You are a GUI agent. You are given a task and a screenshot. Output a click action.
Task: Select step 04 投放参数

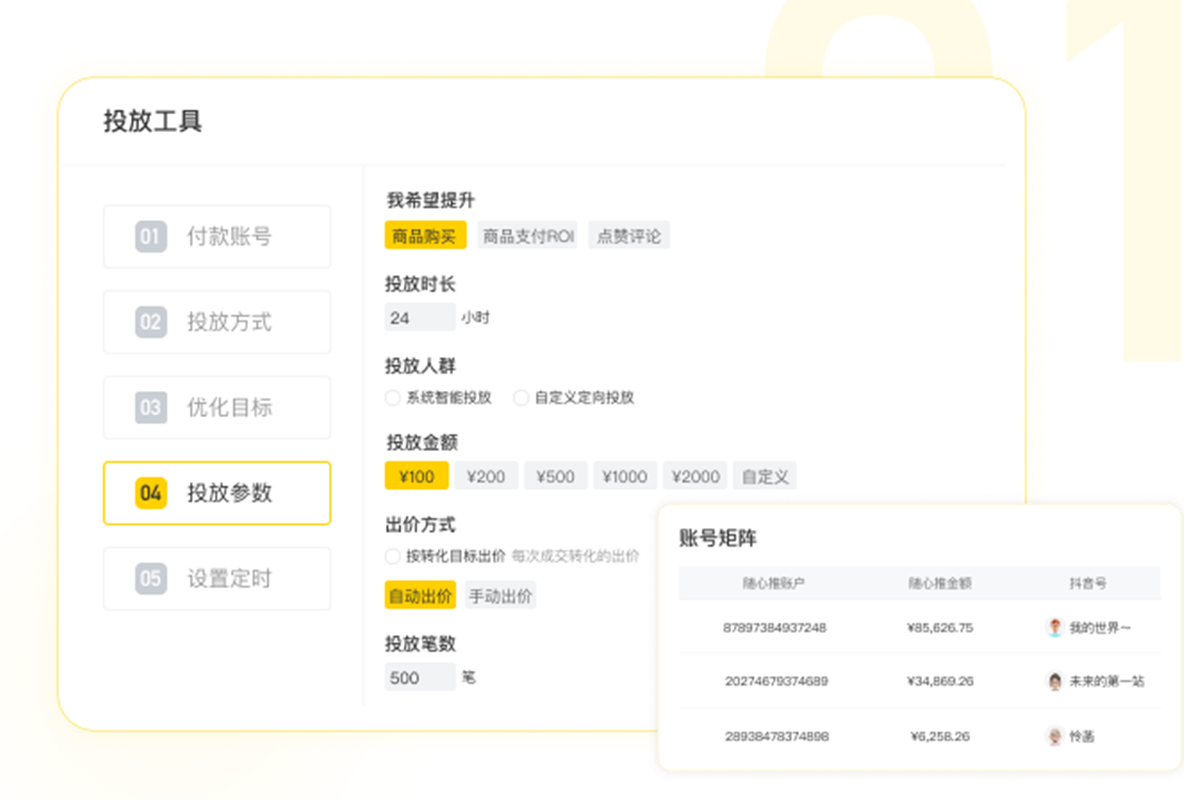pos(217,493)
